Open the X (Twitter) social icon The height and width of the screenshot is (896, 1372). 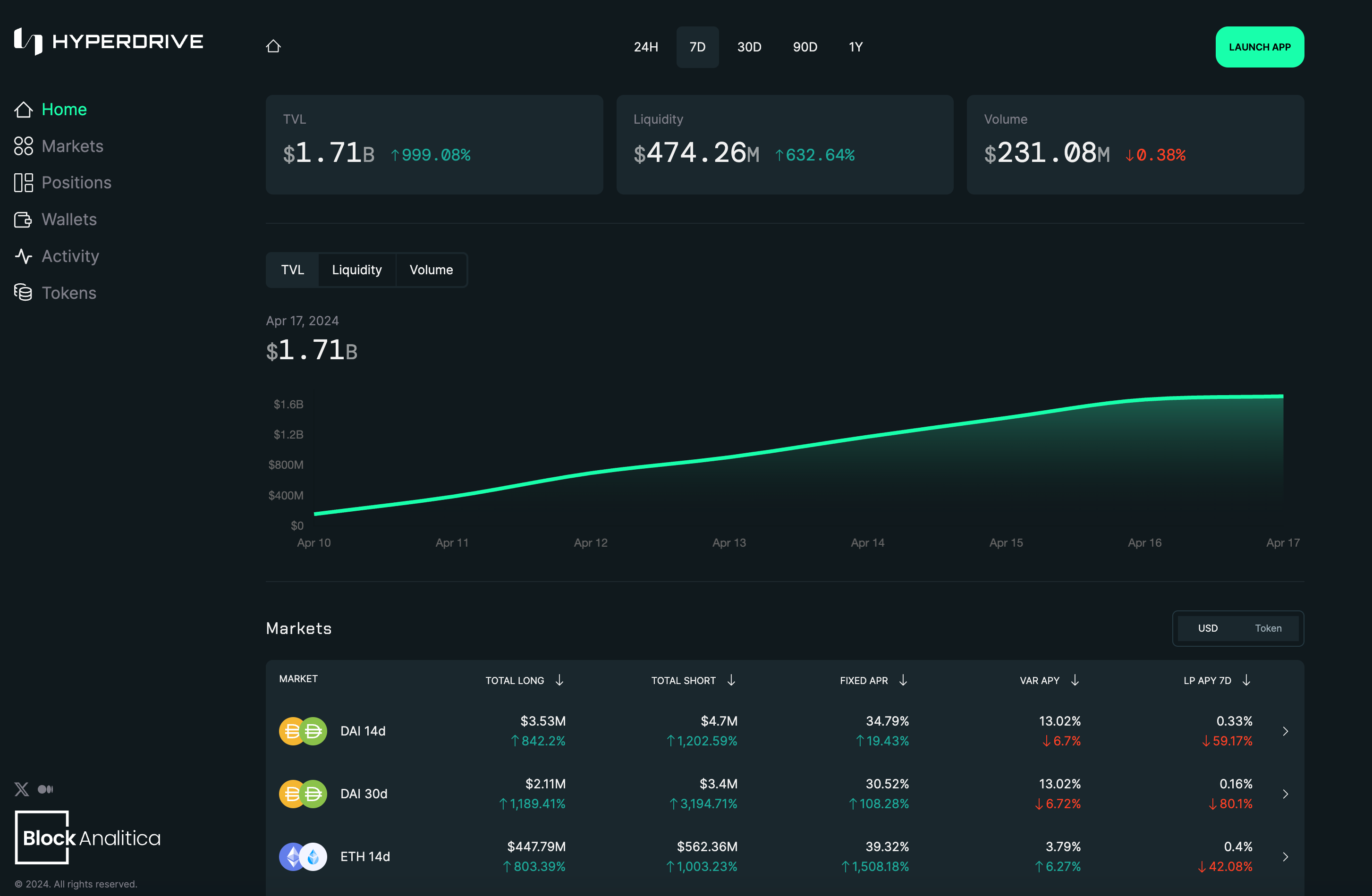coord(22,789)
